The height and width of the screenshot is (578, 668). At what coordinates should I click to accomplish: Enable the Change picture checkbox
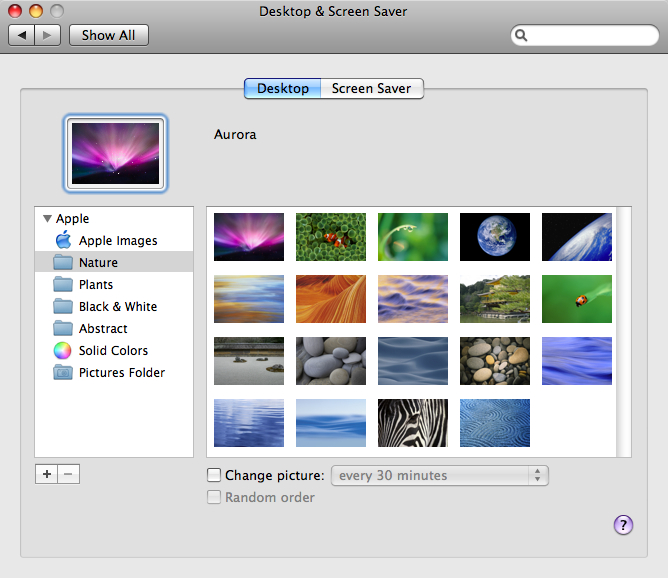[214, 475]
